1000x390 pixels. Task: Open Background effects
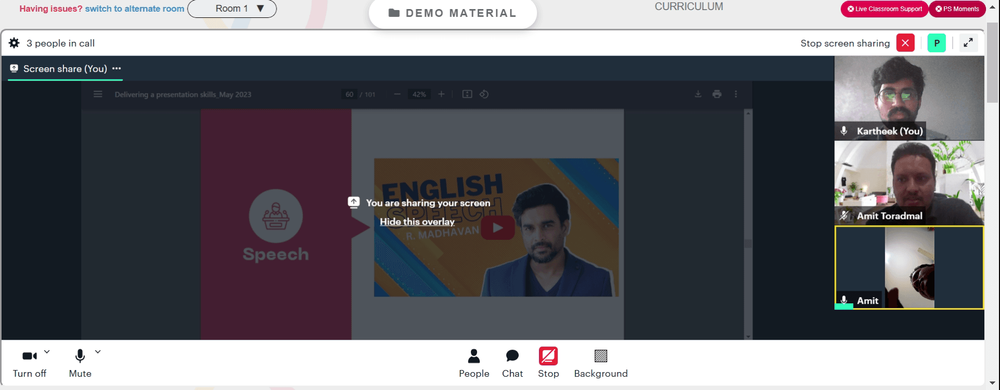point(601,363)
